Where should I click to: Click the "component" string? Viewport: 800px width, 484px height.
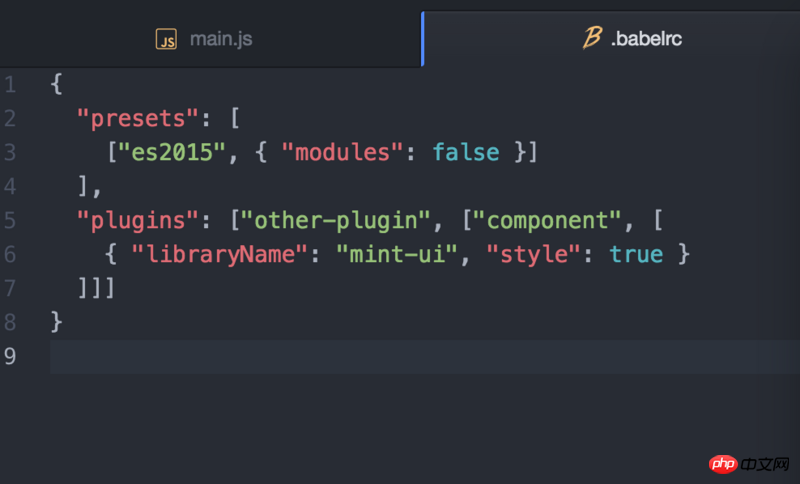547,221
